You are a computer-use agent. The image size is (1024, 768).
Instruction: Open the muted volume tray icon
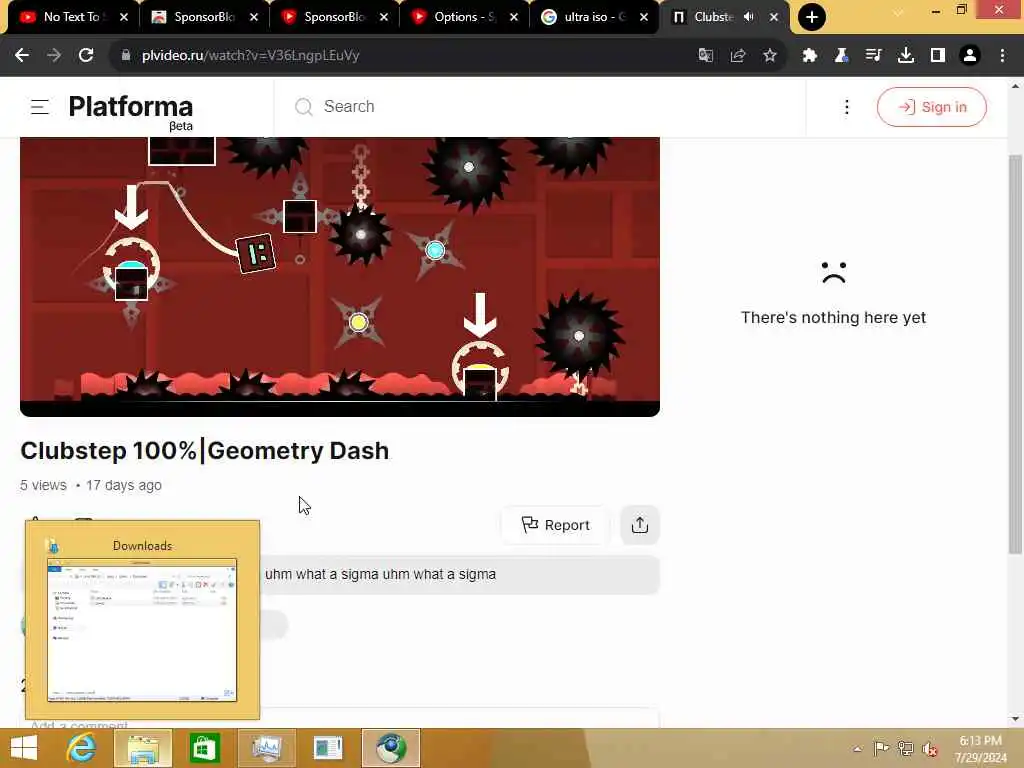(929, 749)
